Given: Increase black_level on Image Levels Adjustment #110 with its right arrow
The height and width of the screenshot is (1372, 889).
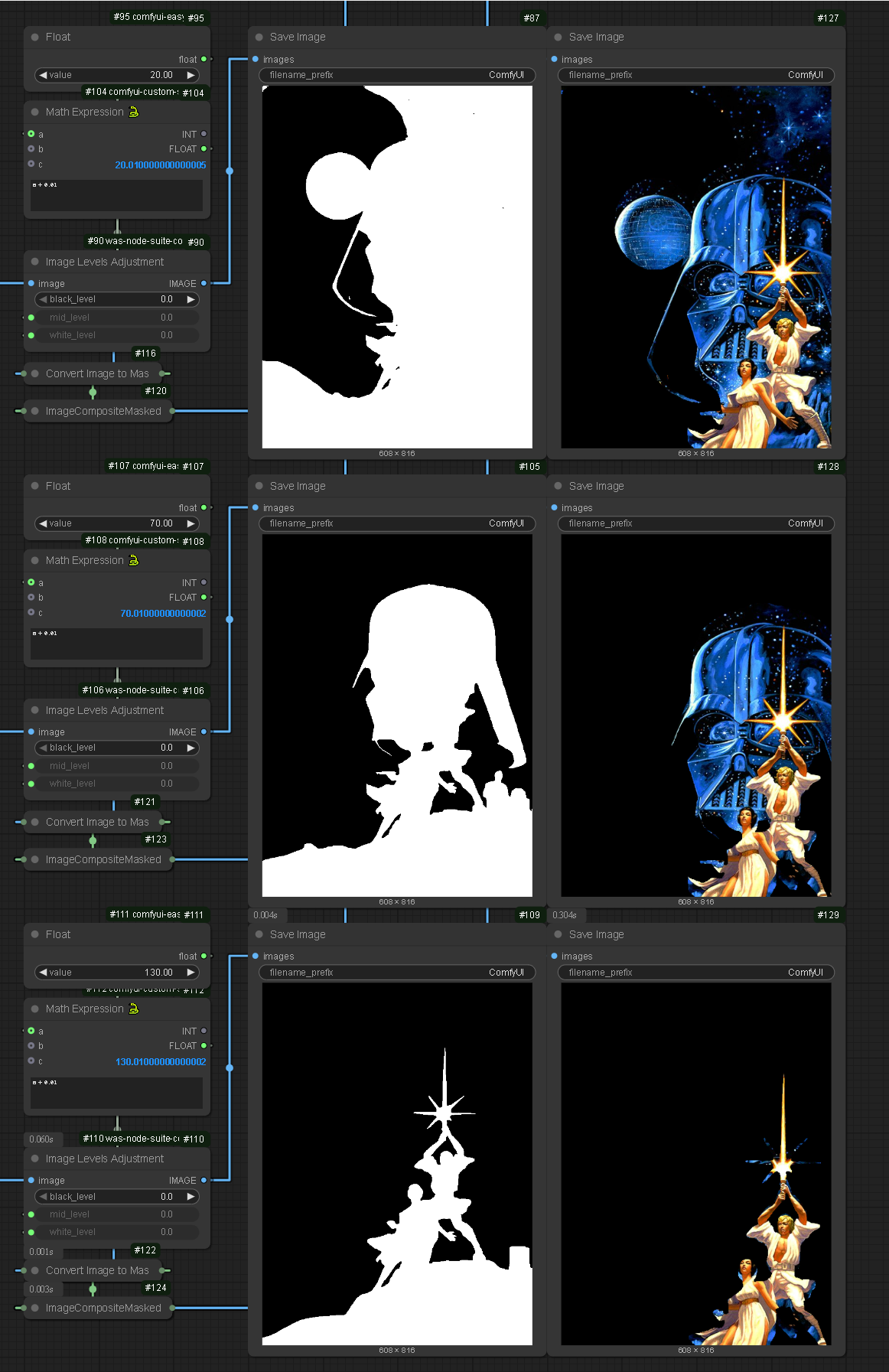Looking at the screenshot, I should 190,1197.
